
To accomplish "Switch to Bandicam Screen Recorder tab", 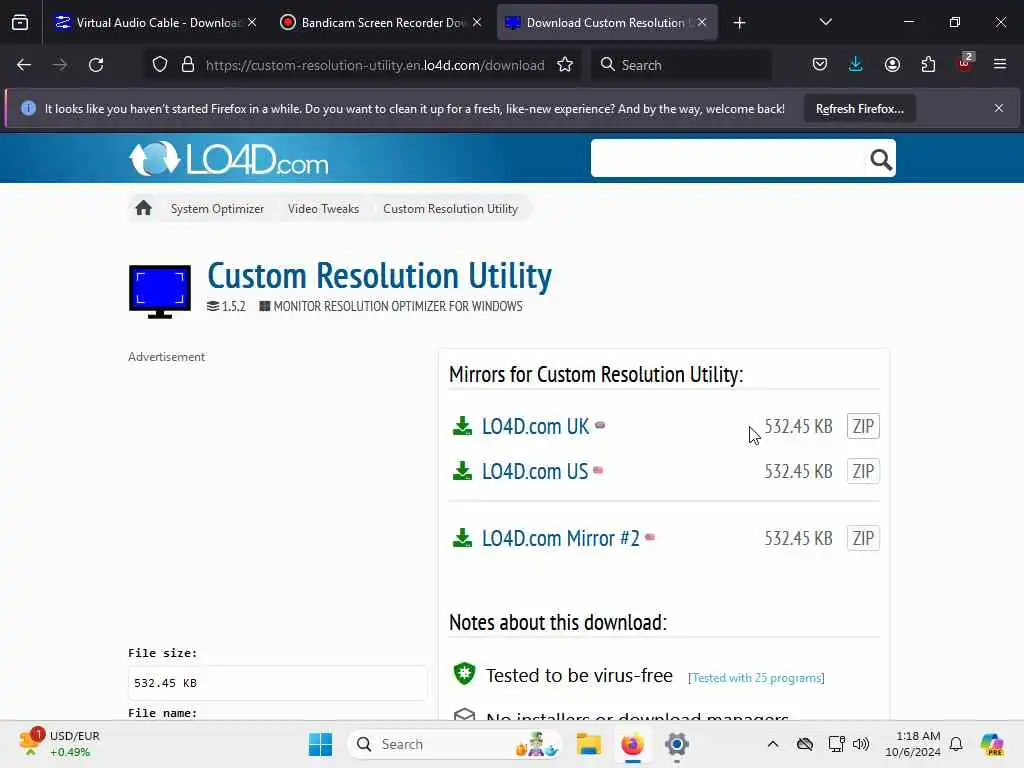I will 381,23.
